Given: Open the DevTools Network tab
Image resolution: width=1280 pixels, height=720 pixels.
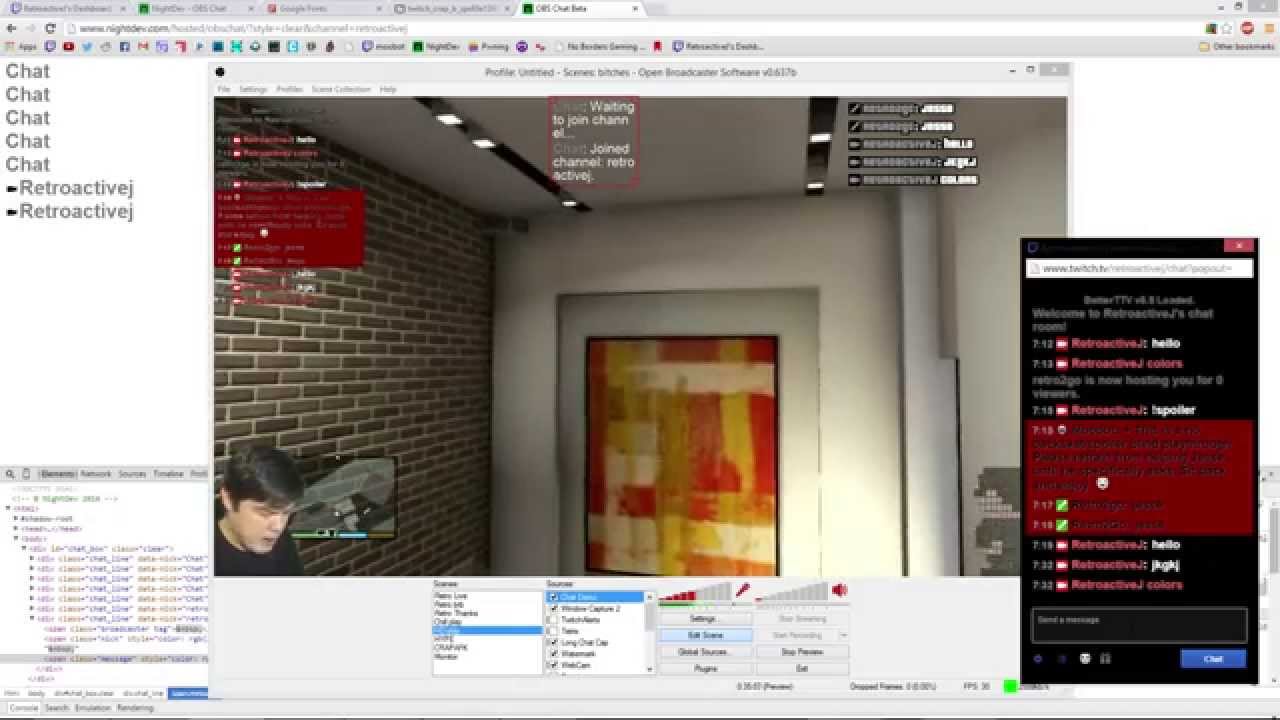Looking at the screenshot, I should 96,473.
